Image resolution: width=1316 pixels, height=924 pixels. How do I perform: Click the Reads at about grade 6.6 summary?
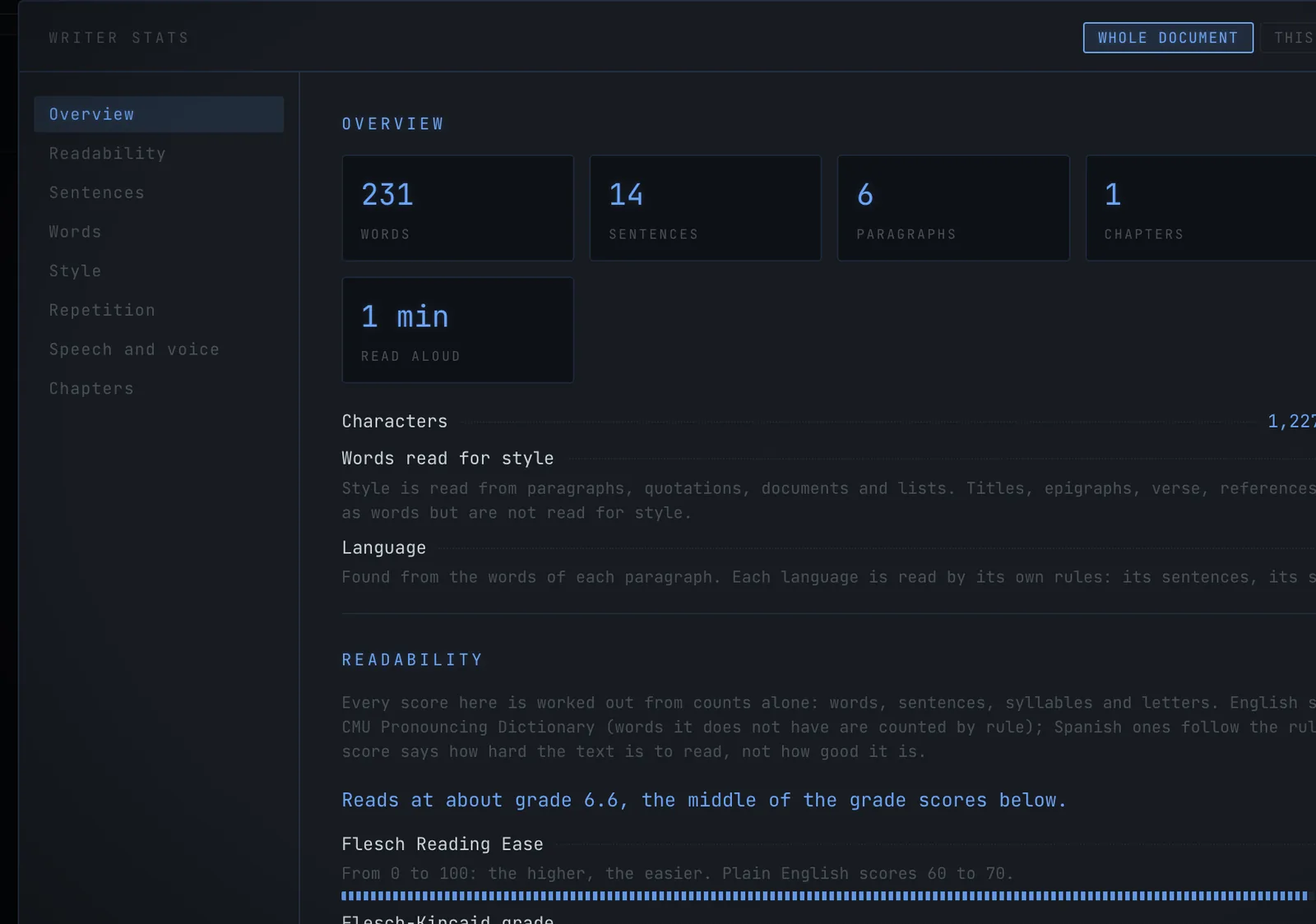point(704,800)
